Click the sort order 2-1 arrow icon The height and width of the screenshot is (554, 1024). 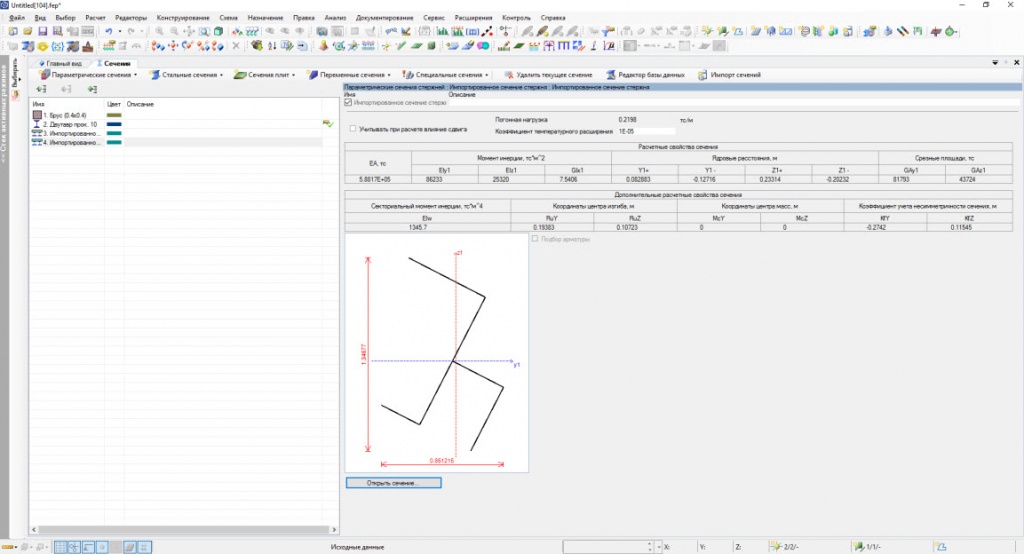point(272,46)
